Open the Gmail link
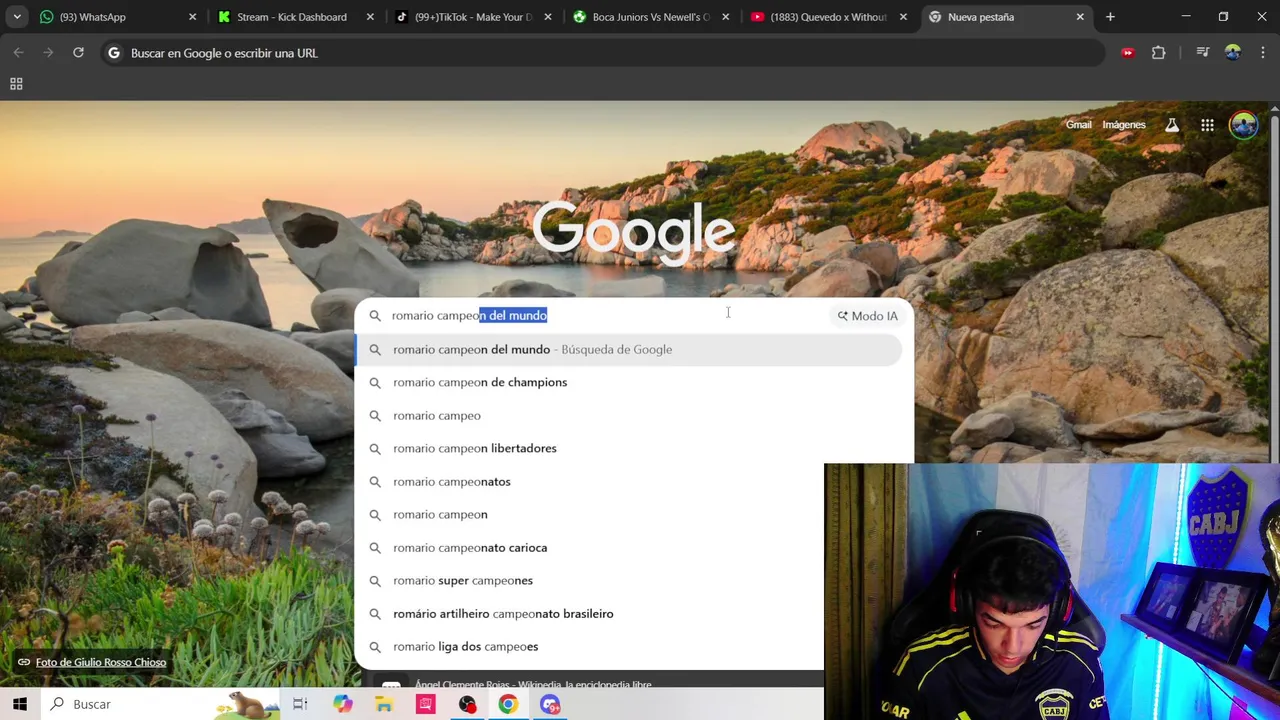The height and width of the screenshot is (720, 1280). [1078, 125]
